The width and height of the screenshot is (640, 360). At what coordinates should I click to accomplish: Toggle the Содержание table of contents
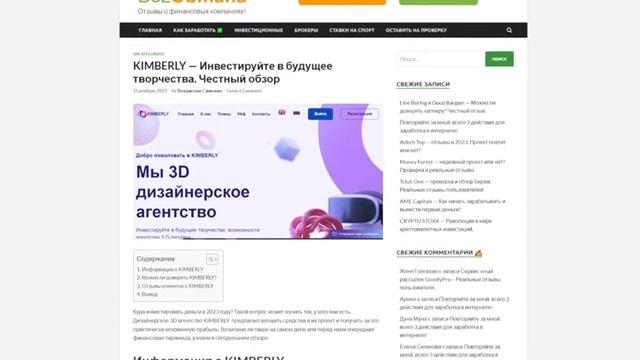pyautogui.click(x=212, y=259)
